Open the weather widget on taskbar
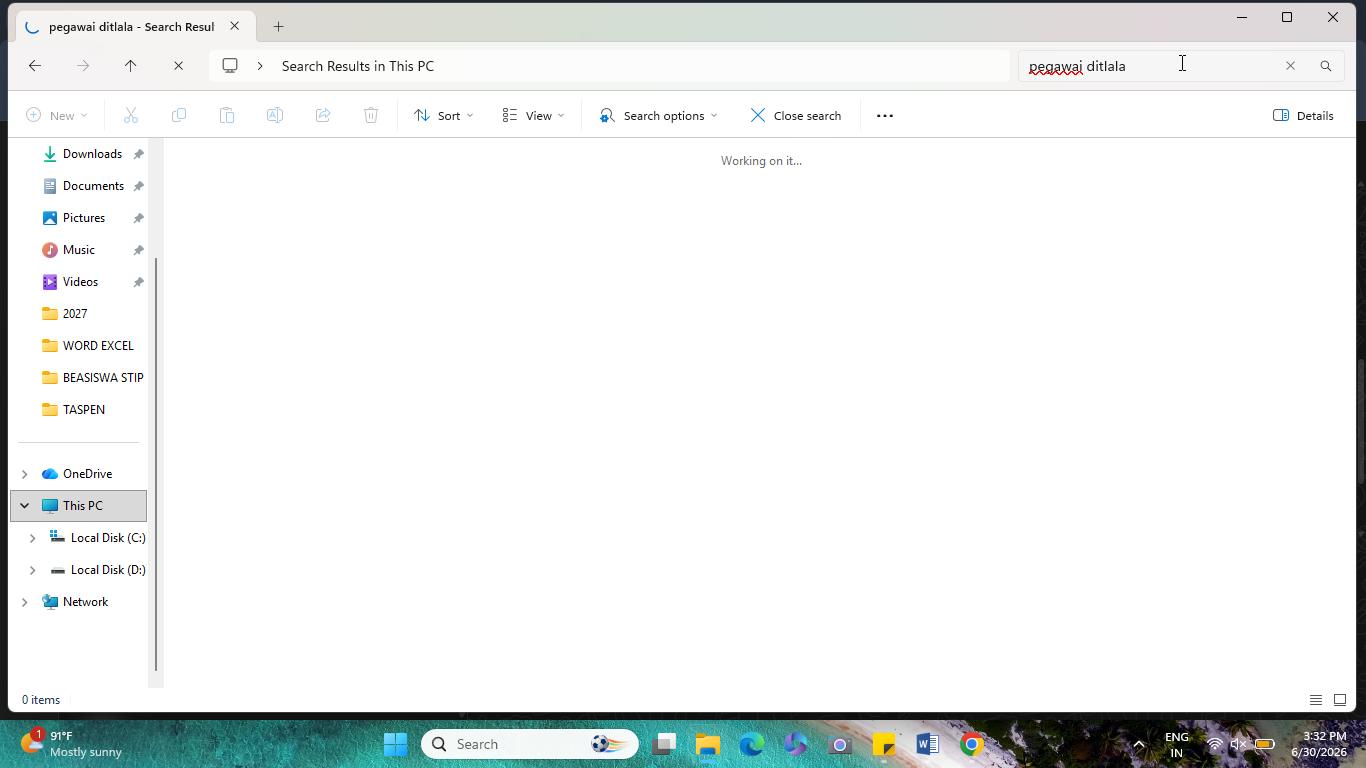Viewport: 1366px width, 768px height. tap(72, 744)
